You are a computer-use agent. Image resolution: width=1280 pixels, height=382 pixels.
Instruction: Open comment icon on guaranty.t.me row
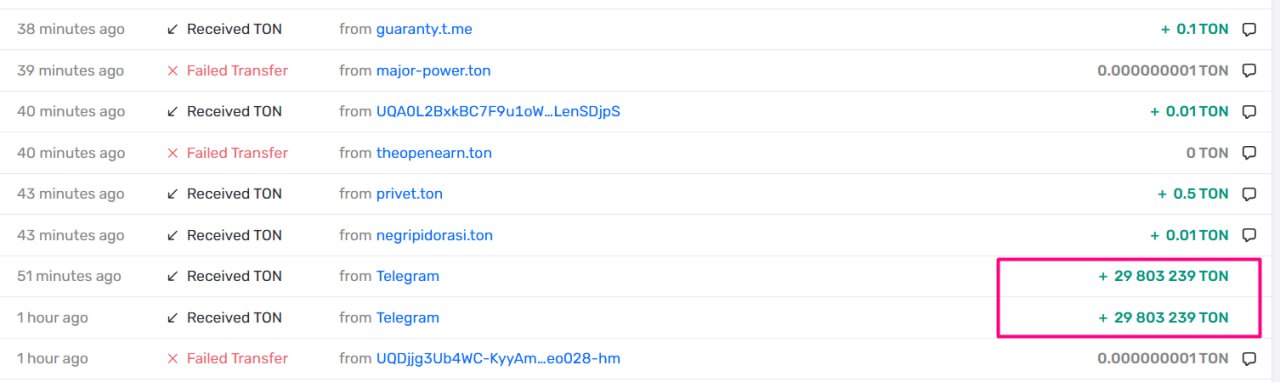pyautogui.click(x=1249, y=30)
